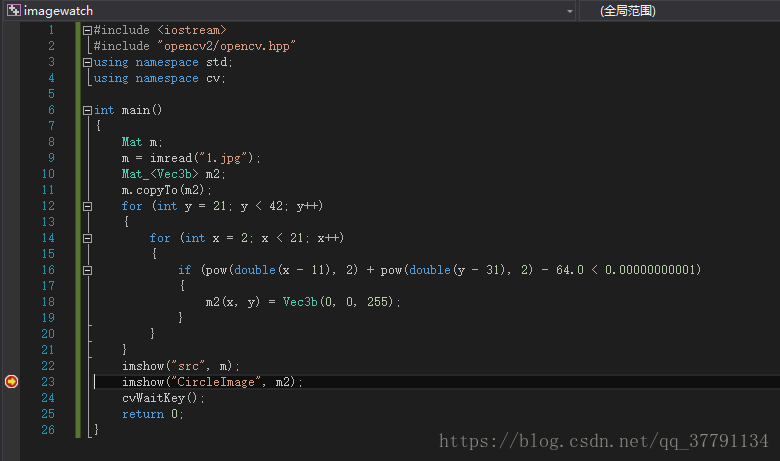
Task: Open the imagewatch project scope dropdown
Action: click(x=570, y=11)
